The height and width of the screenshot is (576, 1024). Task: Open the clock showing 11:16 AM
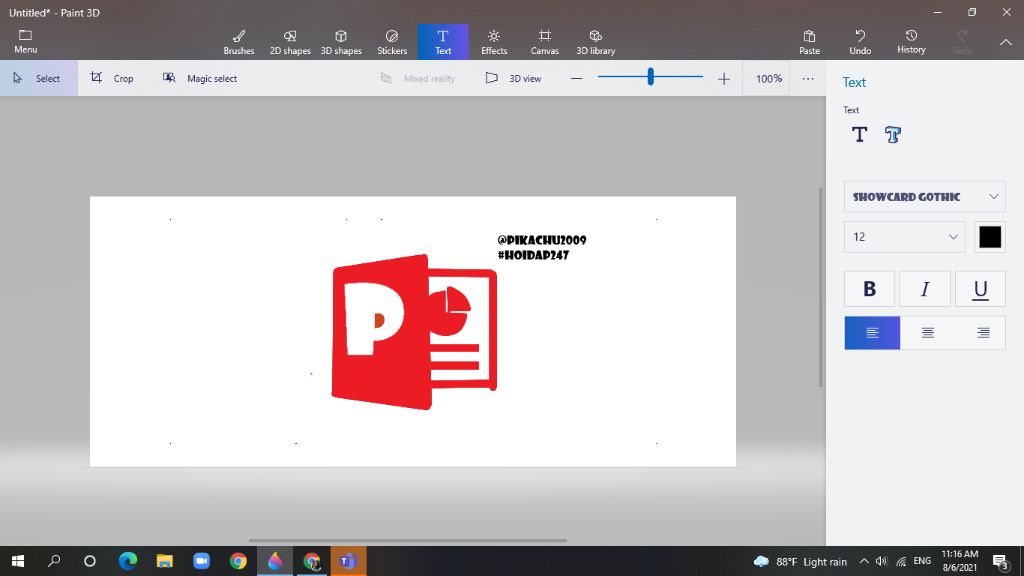pyautogui.click(x=960, y=561)
